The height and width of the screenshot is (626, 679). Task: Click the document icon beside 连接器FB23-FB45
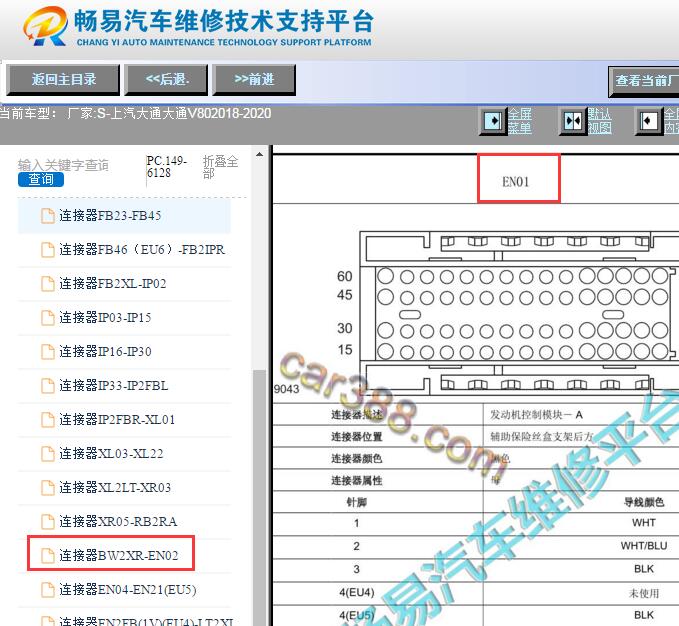48,216
